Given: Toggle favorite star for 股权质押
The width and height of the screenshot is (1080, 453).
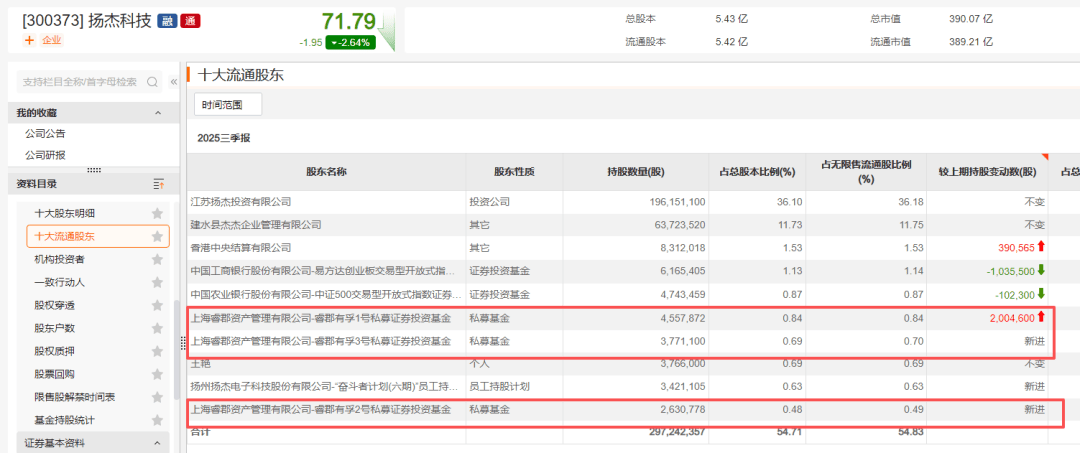Looking at the screenshot, I should pos(157,352).
